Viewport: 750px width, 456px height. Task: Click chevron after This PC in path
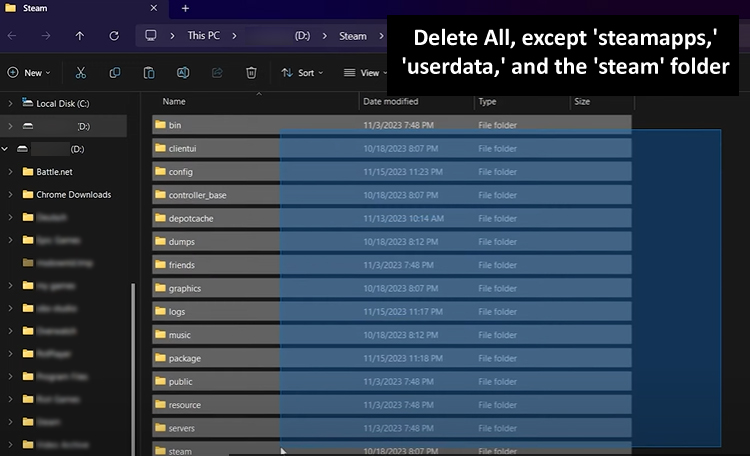point(234,36)
